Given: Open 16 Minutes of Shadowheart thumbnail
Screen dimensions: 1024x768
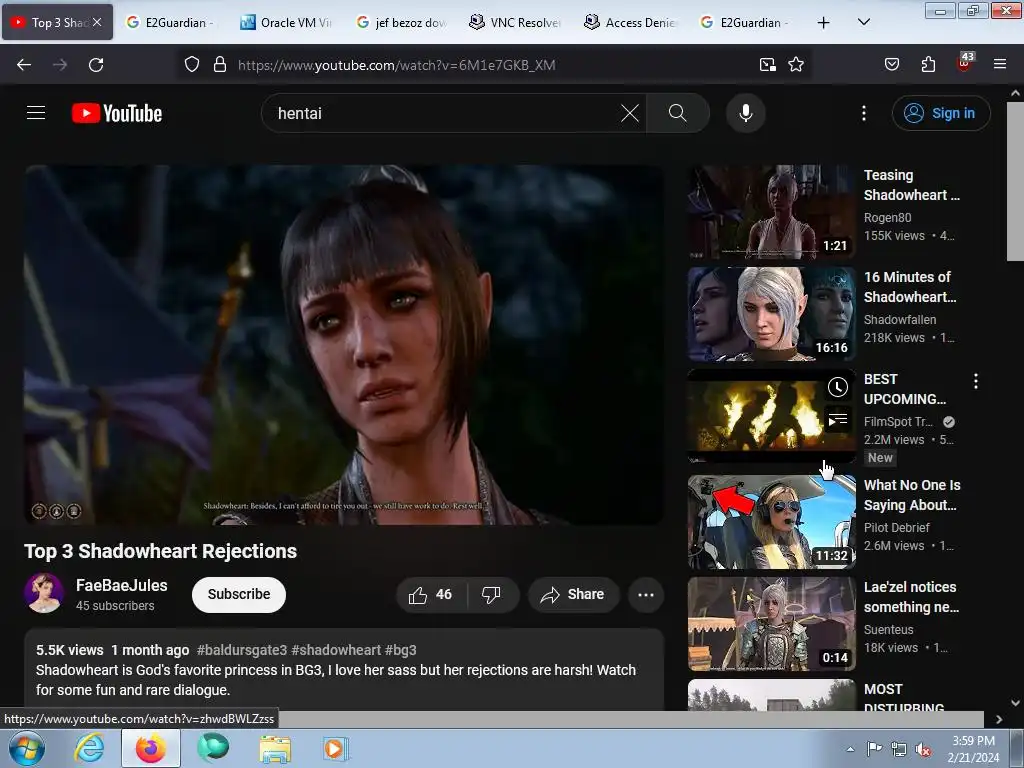Looking at the screenshot, I should click(x=771, y=313).
